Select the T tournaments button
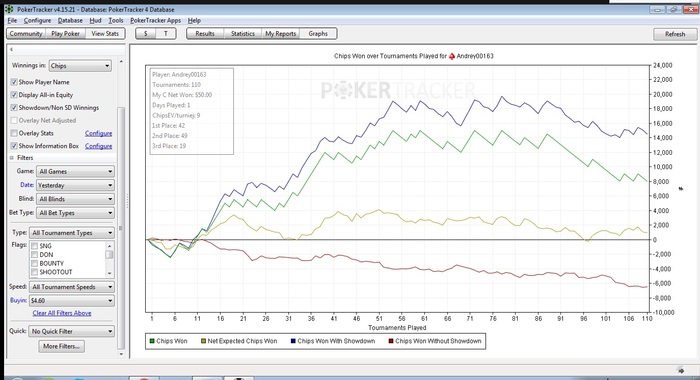Screen dimensions: 700x380 [x=166, y=33]
